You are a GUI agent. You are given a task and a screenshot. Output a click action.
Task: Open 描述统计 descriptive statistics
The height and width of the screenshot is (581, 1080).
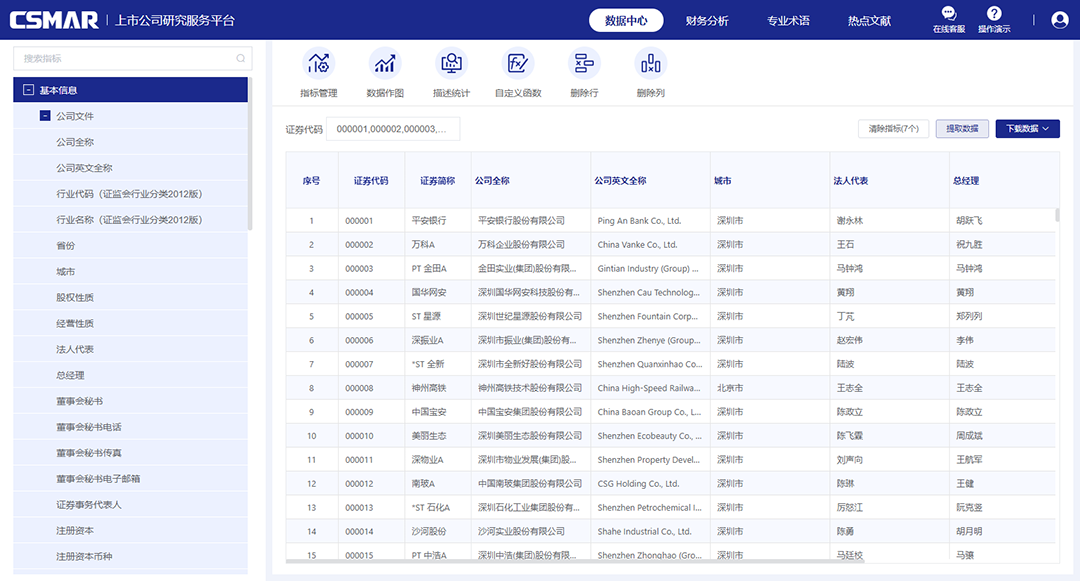point(452,70)
